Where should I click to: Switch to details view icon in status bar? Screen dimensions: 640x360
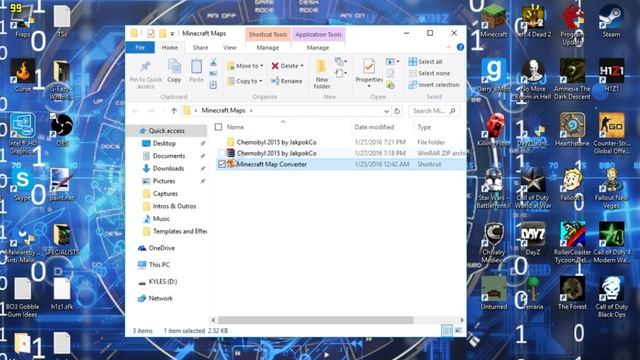(447, 330)
